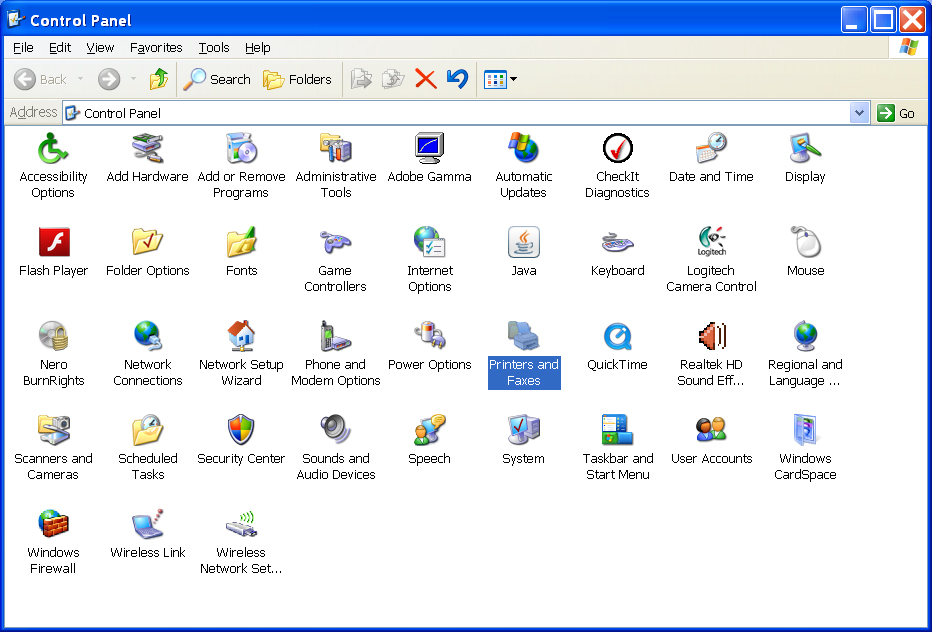Open the Tools menu
The image size is (932, 632).
pyautogui.click(x=213, y=47)
